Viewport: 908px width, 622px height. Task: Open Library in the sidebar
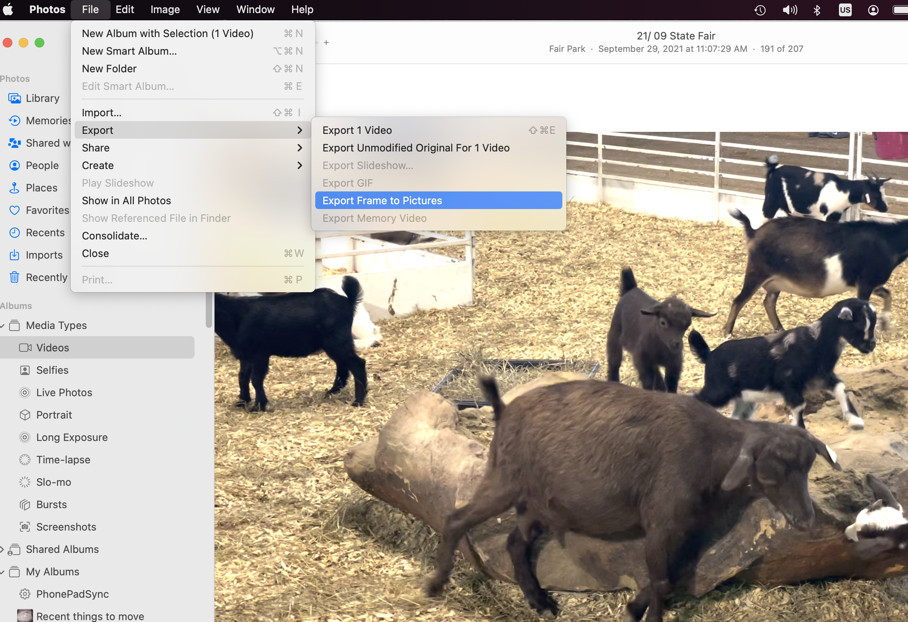pyautogui.click(x=44, y=98)
